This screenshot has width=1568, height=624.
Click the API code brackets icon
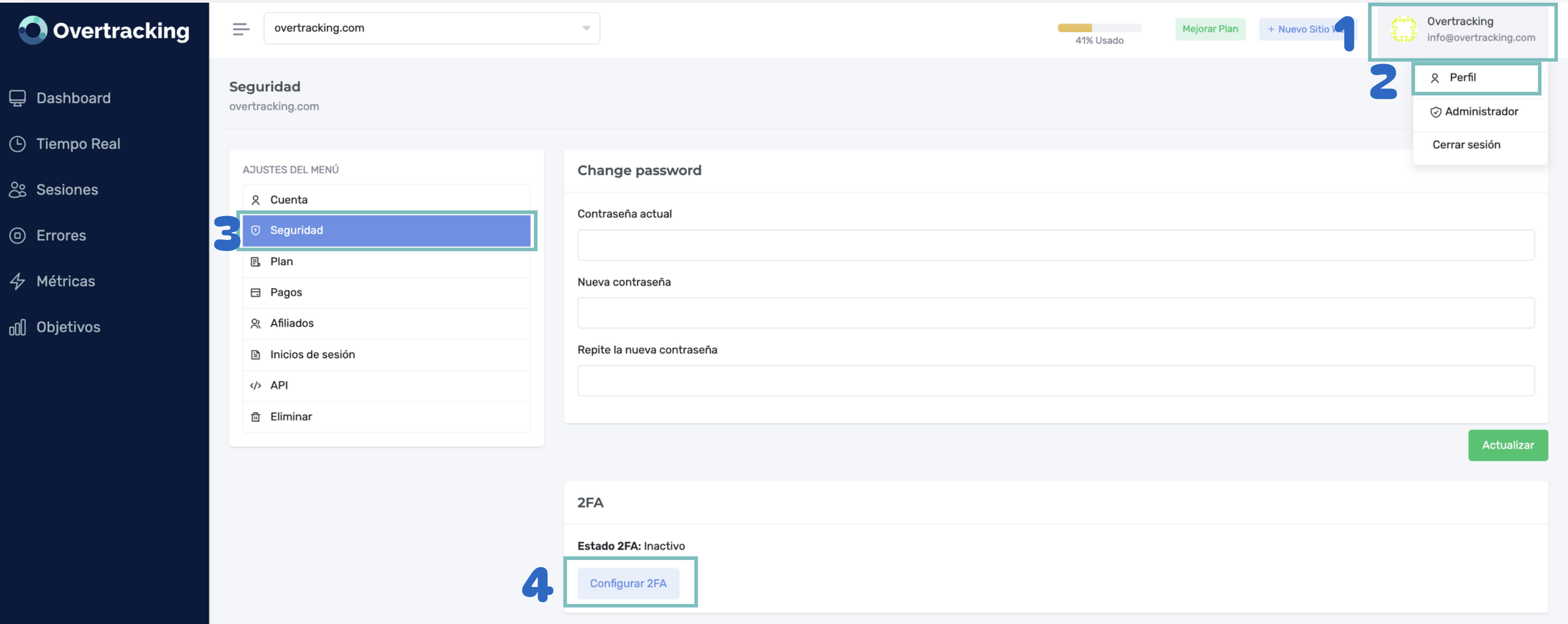click(x=256, y=386)
